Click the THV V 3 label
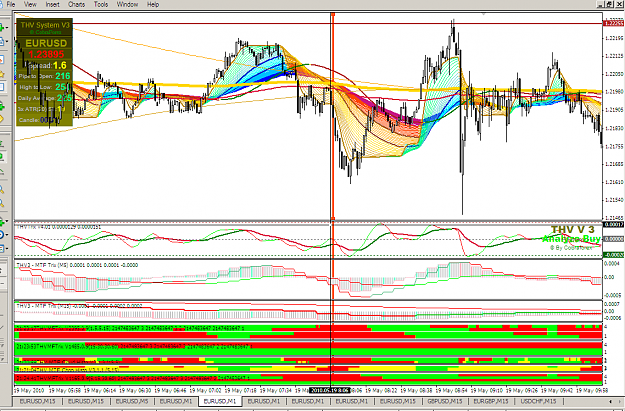Image resolution: width=625 pixels, height=411 pixels. (x=572, y=230)
